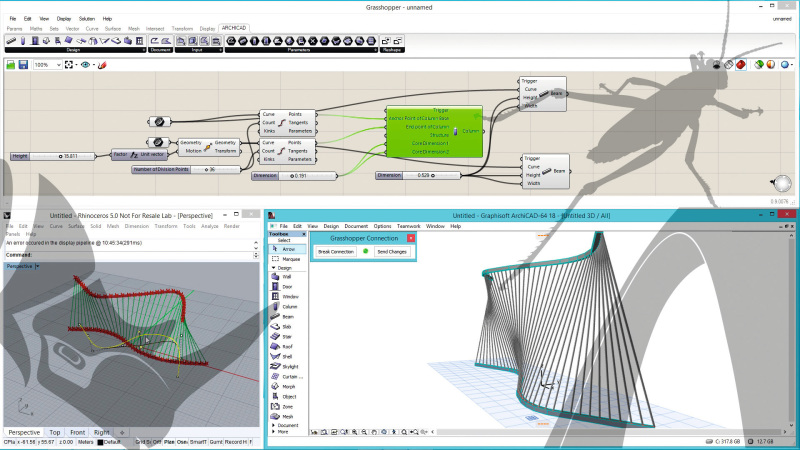This screenshot has height=450, width=800.
Task: Toggle Gumball in Rhino status bar
Action: click(216, 442)
